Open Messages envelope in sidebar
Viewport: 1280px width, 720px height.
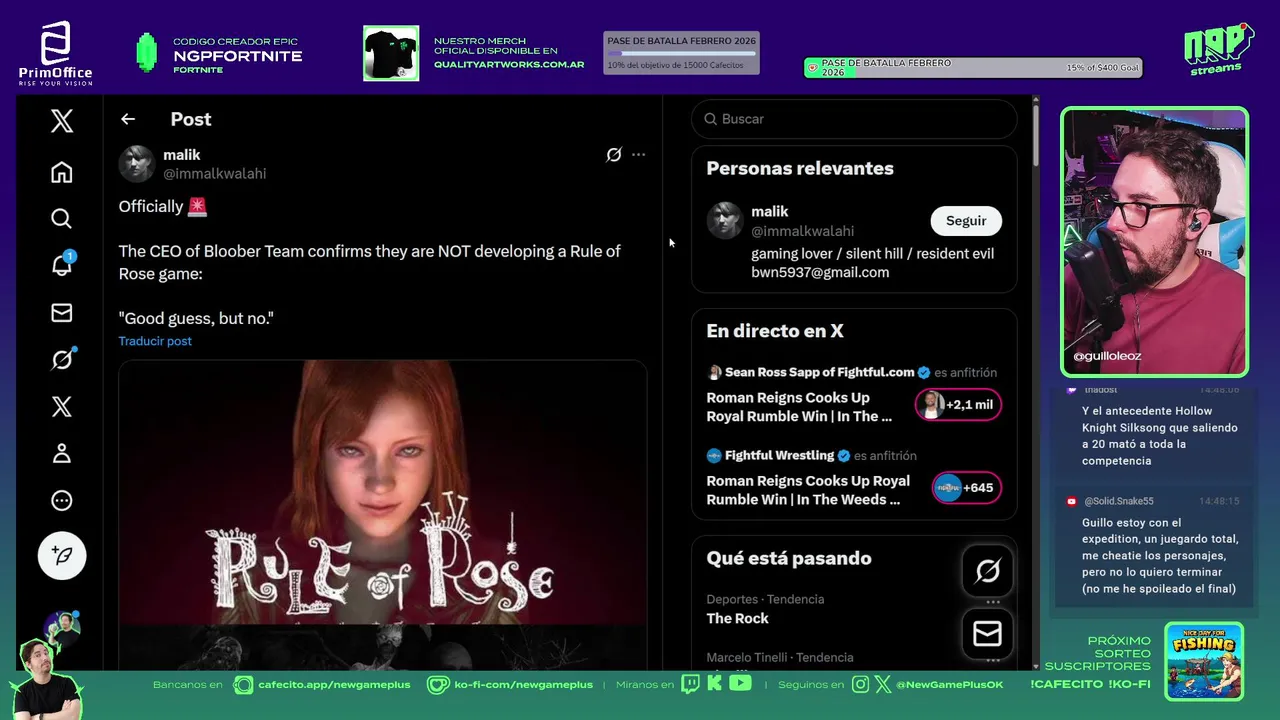[x=62, y=313]
